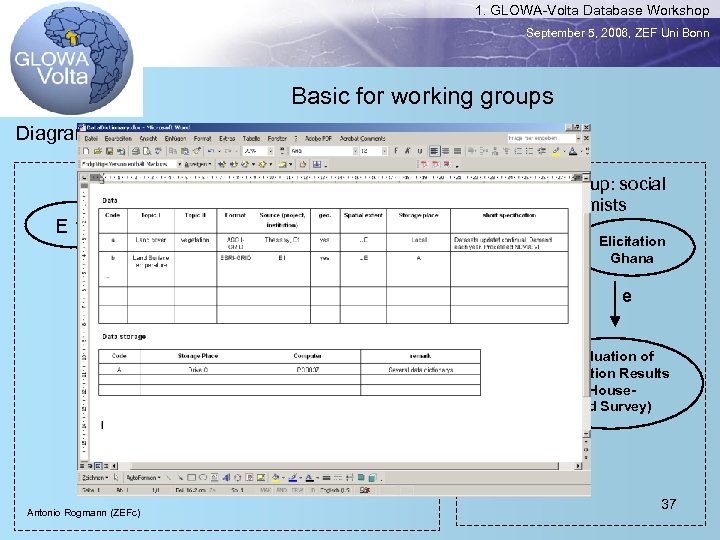Select the oval shape tool in Drawing toolbar
This screenshot has width=720, height=540.
tap(203, 478)
